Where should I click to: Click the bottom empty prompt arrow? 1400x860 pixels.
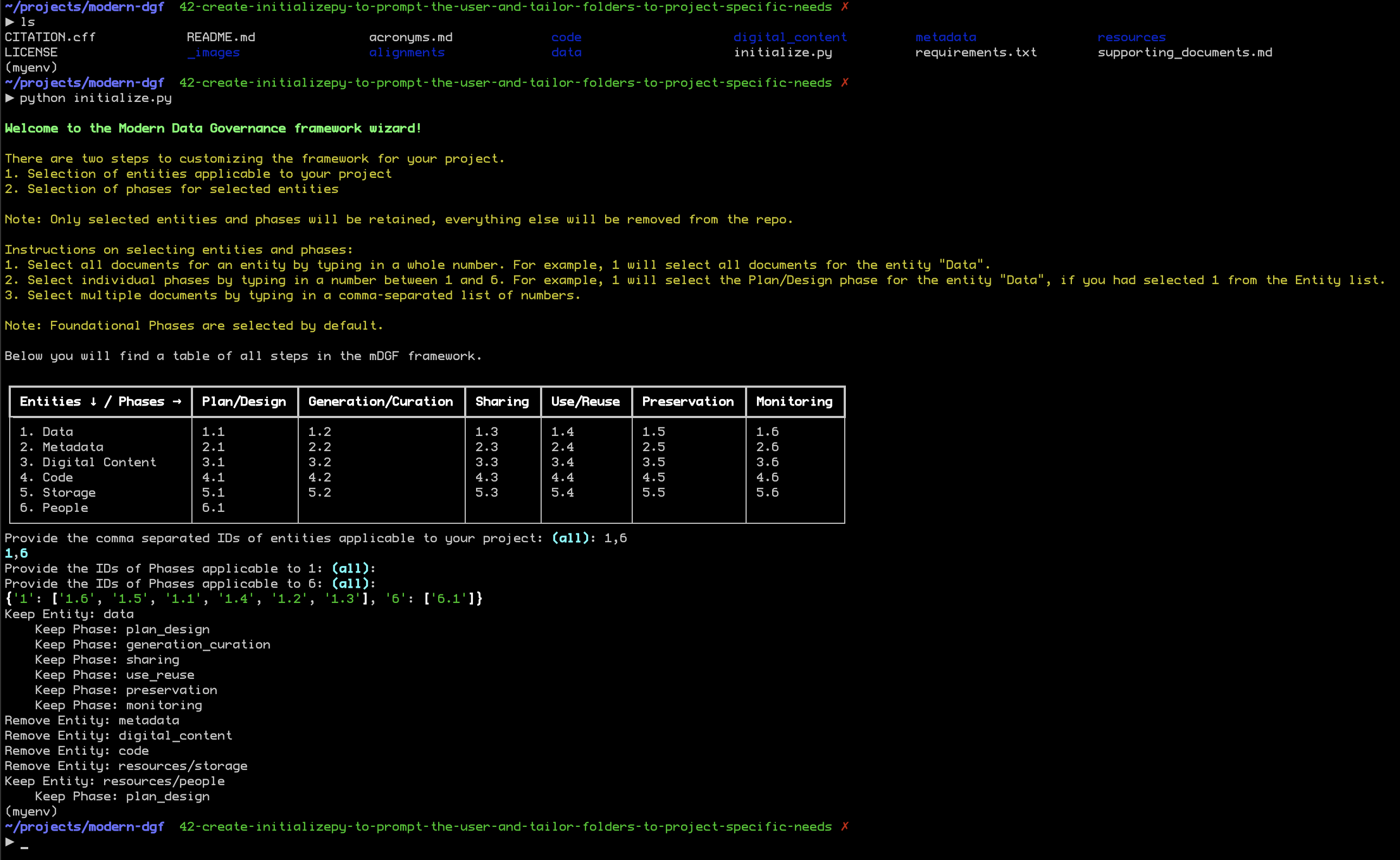pyautogui.click(x=10, y=842)
